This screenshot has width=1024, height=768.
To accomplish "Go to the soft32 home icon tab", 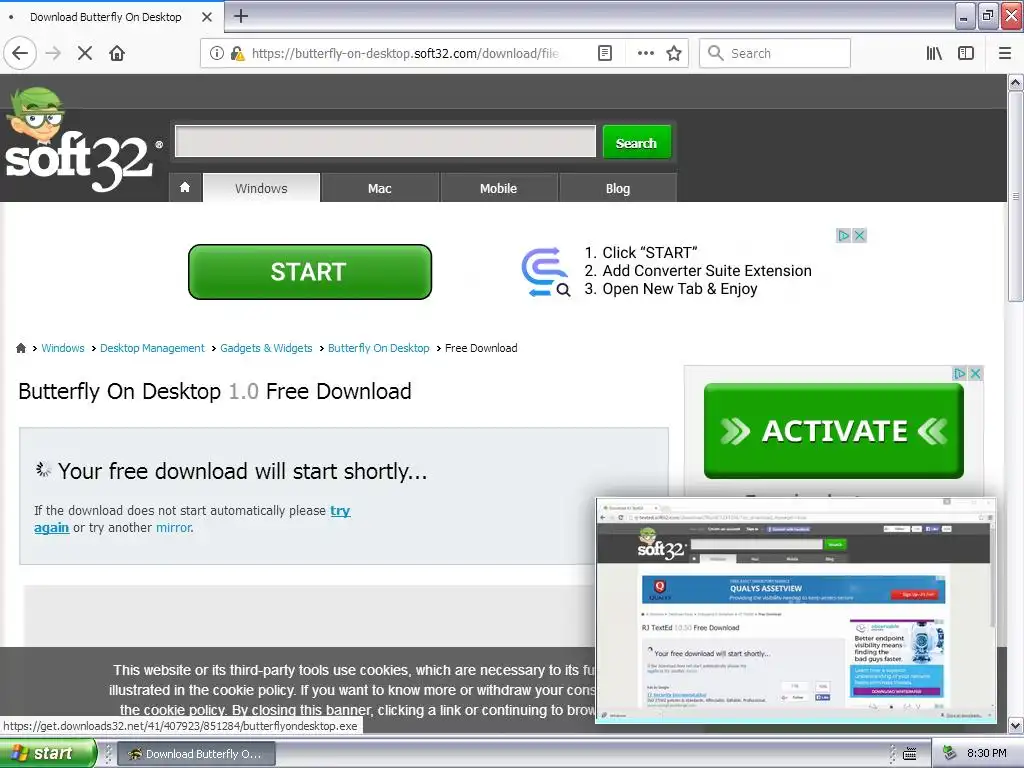I will 185,187.
